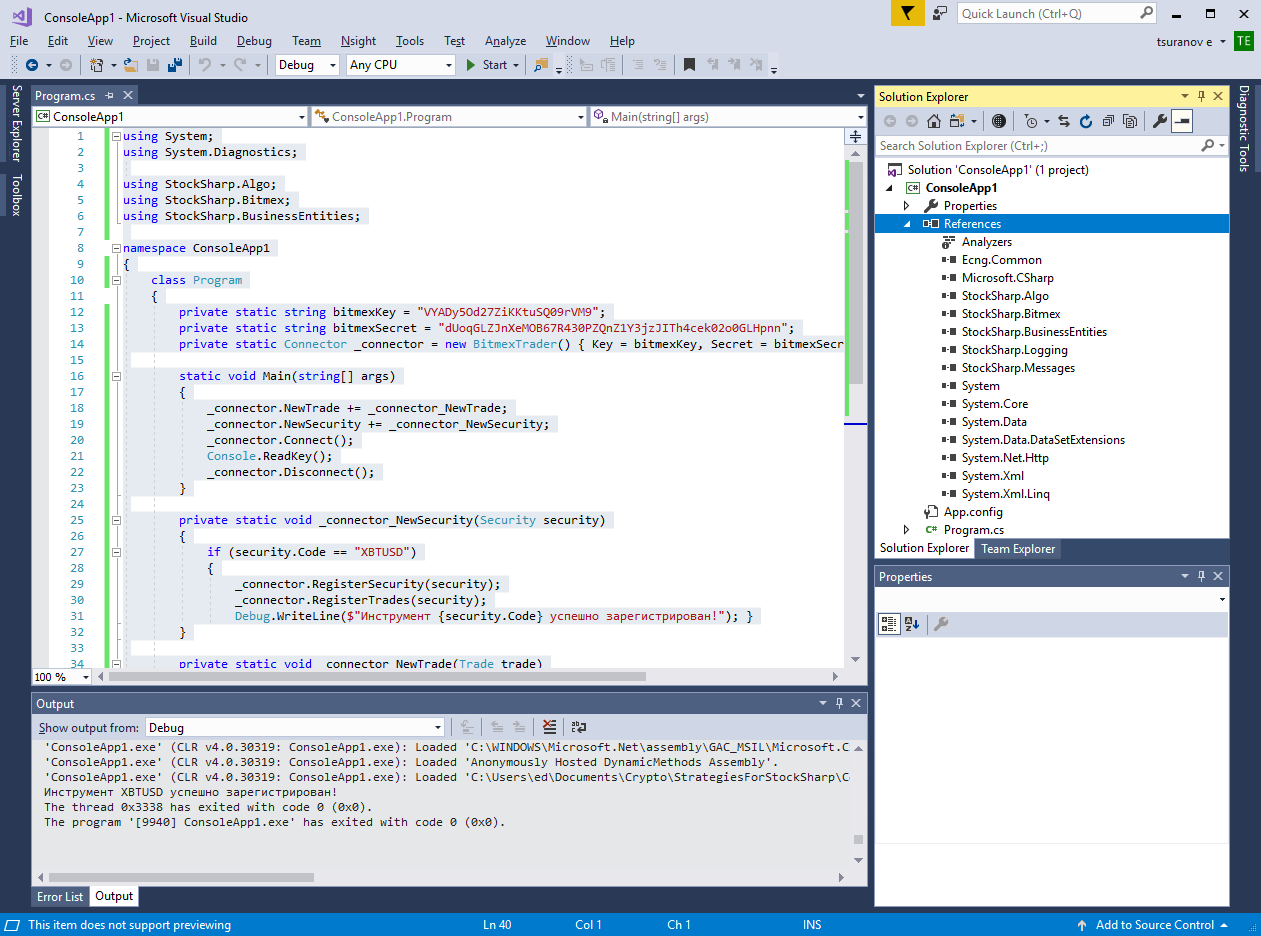The image size is (1261, 936).
Task: Open the Analyze menu
Action: 505,41
